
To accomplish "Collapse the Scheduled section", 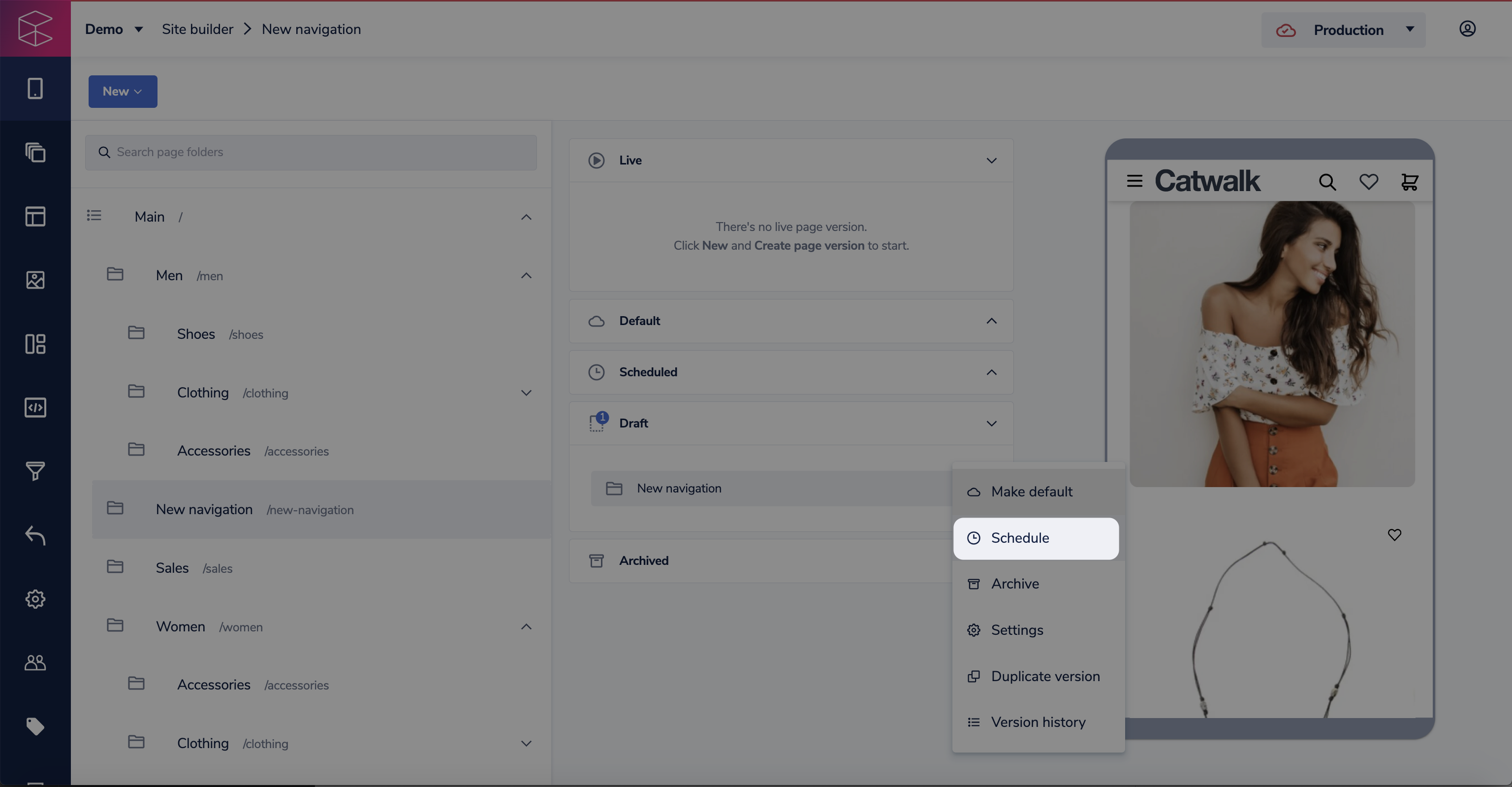I will point(991,372).
